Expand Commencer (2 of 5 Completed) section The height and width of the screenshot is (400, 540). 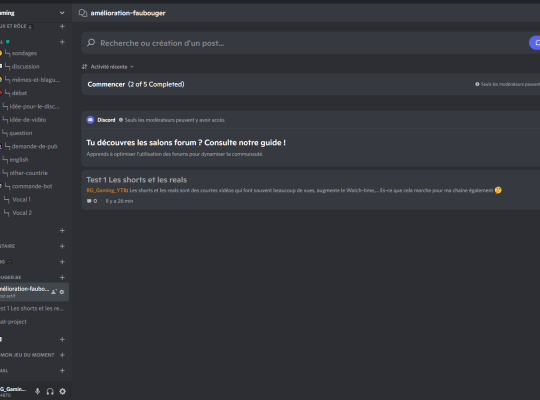pyautogui.click(x=311, y=84)
